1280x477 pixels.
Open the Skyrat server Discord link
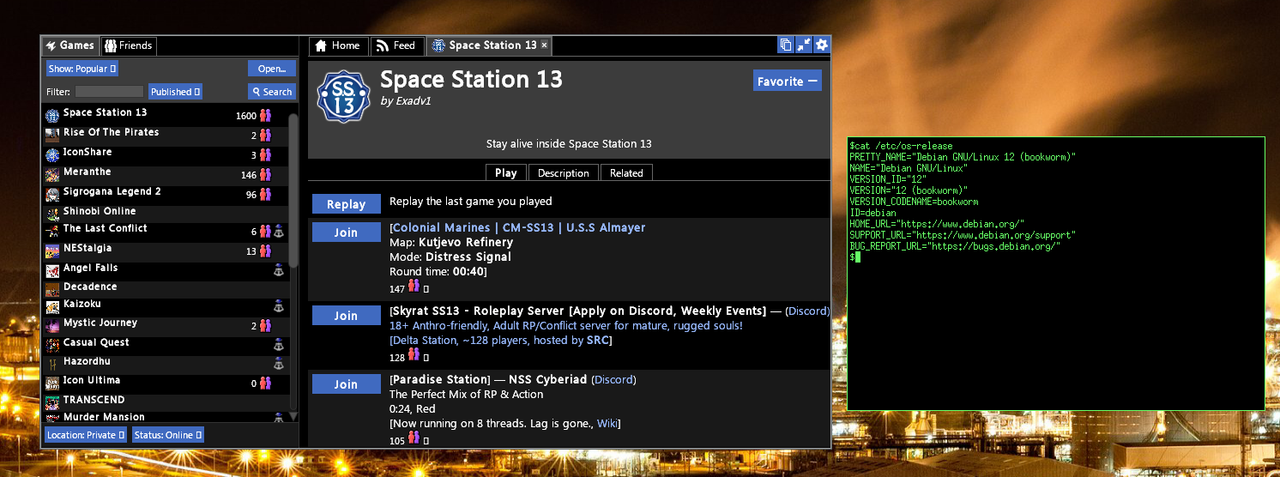tap(807, 311)
